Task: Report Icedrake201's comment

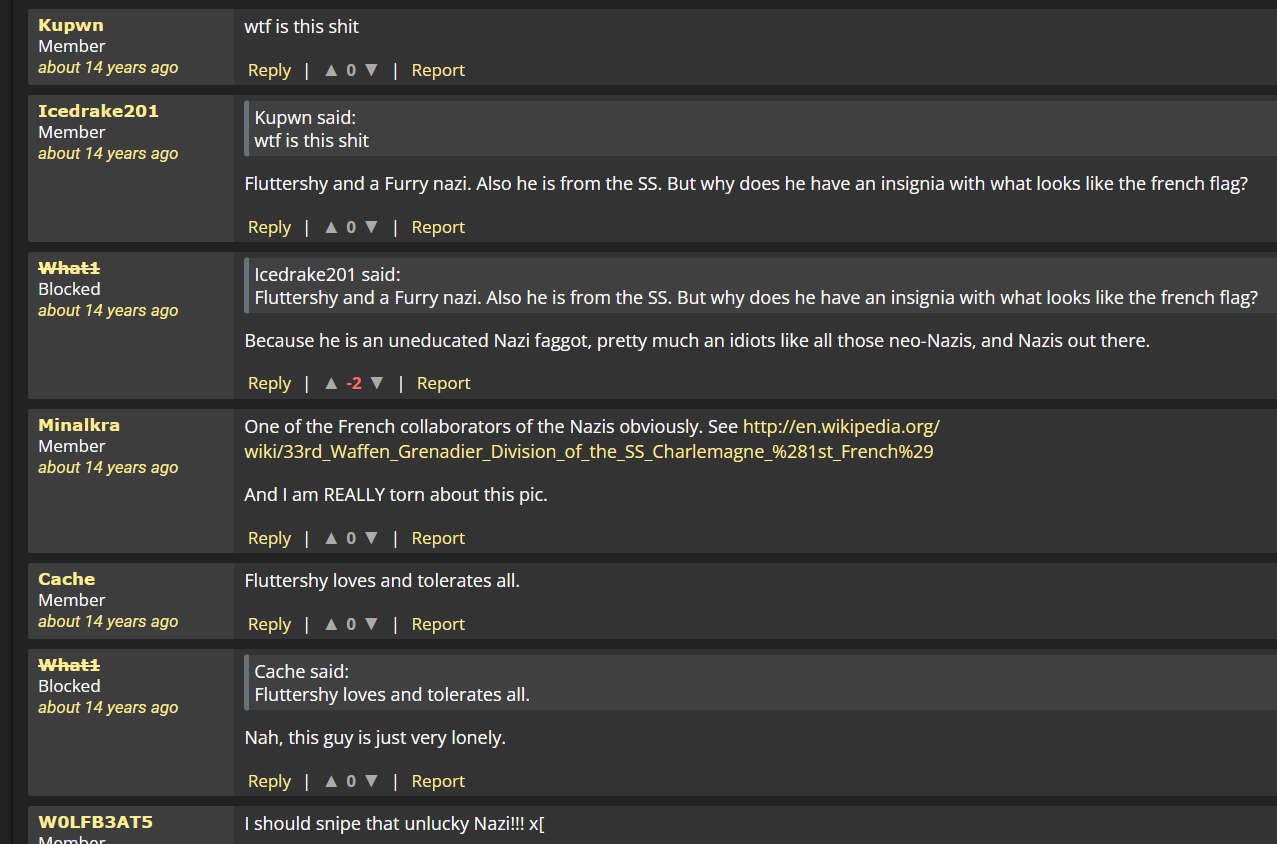Action: [438, 227]
